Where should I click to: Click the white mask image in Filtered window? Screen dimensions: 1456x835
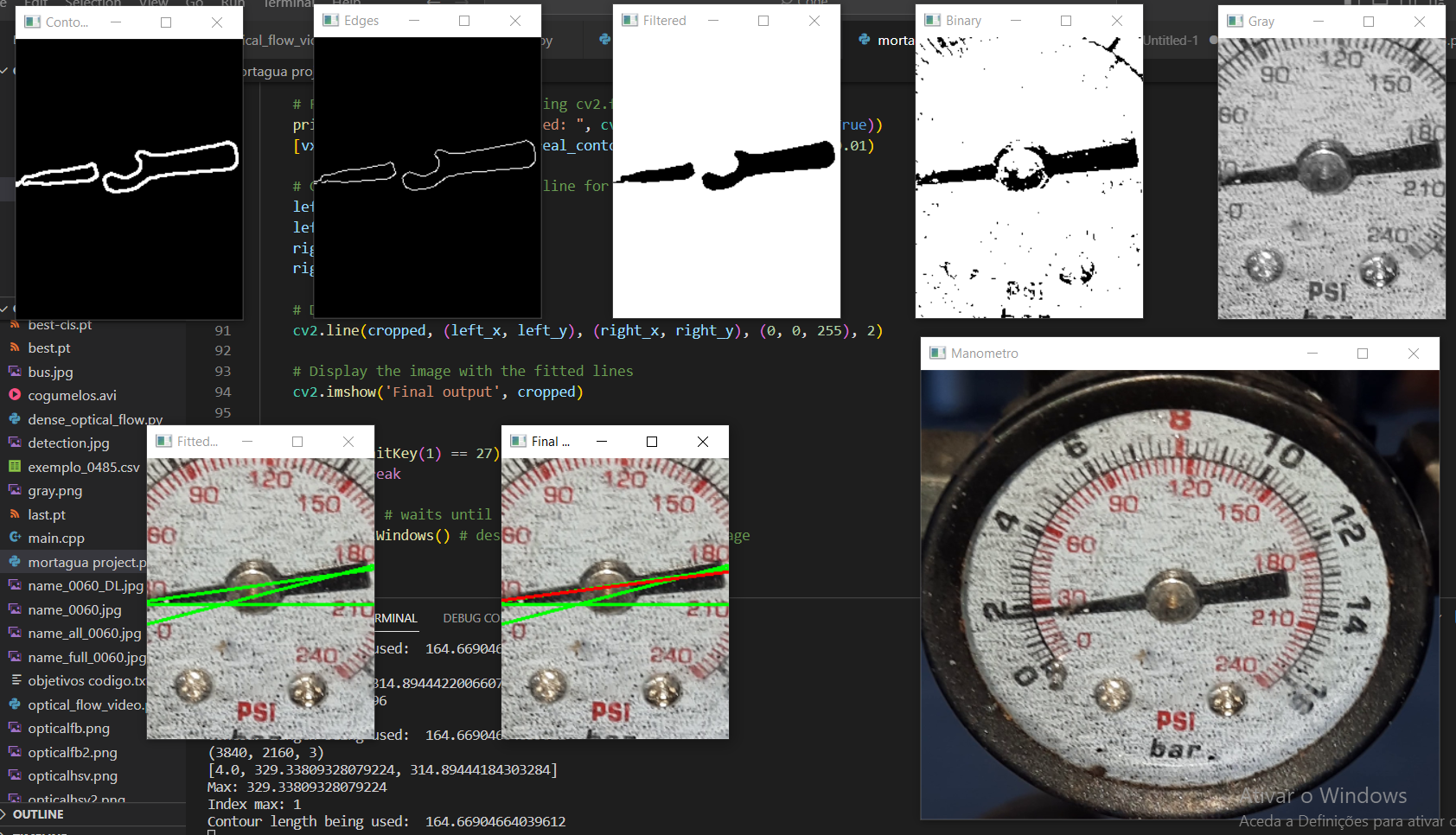(x=726, y=177)
